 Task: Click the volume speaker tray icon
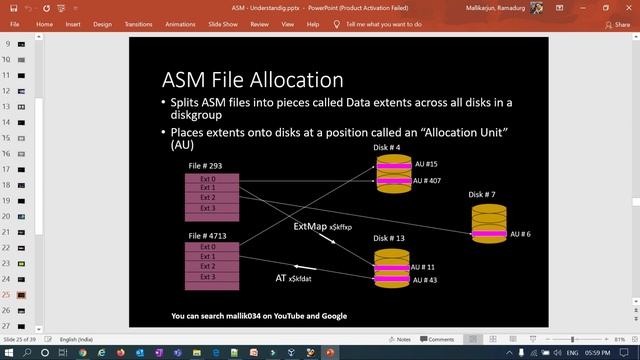coord(558,353)
